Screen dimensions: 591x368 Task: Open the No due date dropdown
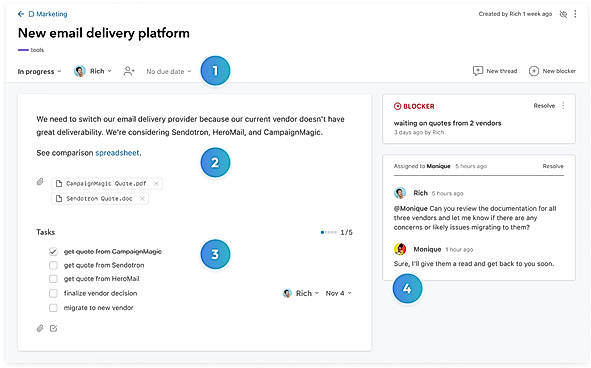coord(168,71)
